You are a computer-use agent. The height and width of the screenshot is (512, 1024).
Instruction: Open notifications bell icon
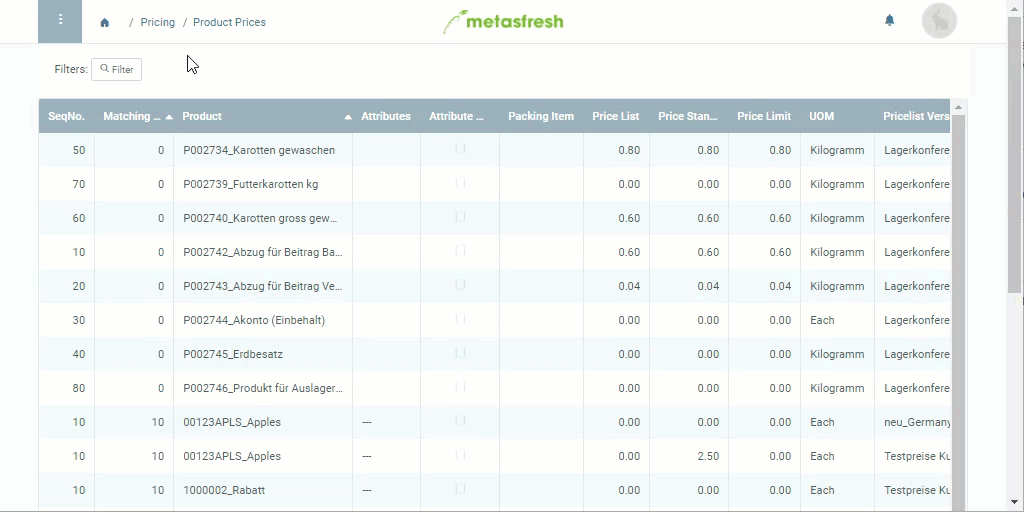point(889,20)
